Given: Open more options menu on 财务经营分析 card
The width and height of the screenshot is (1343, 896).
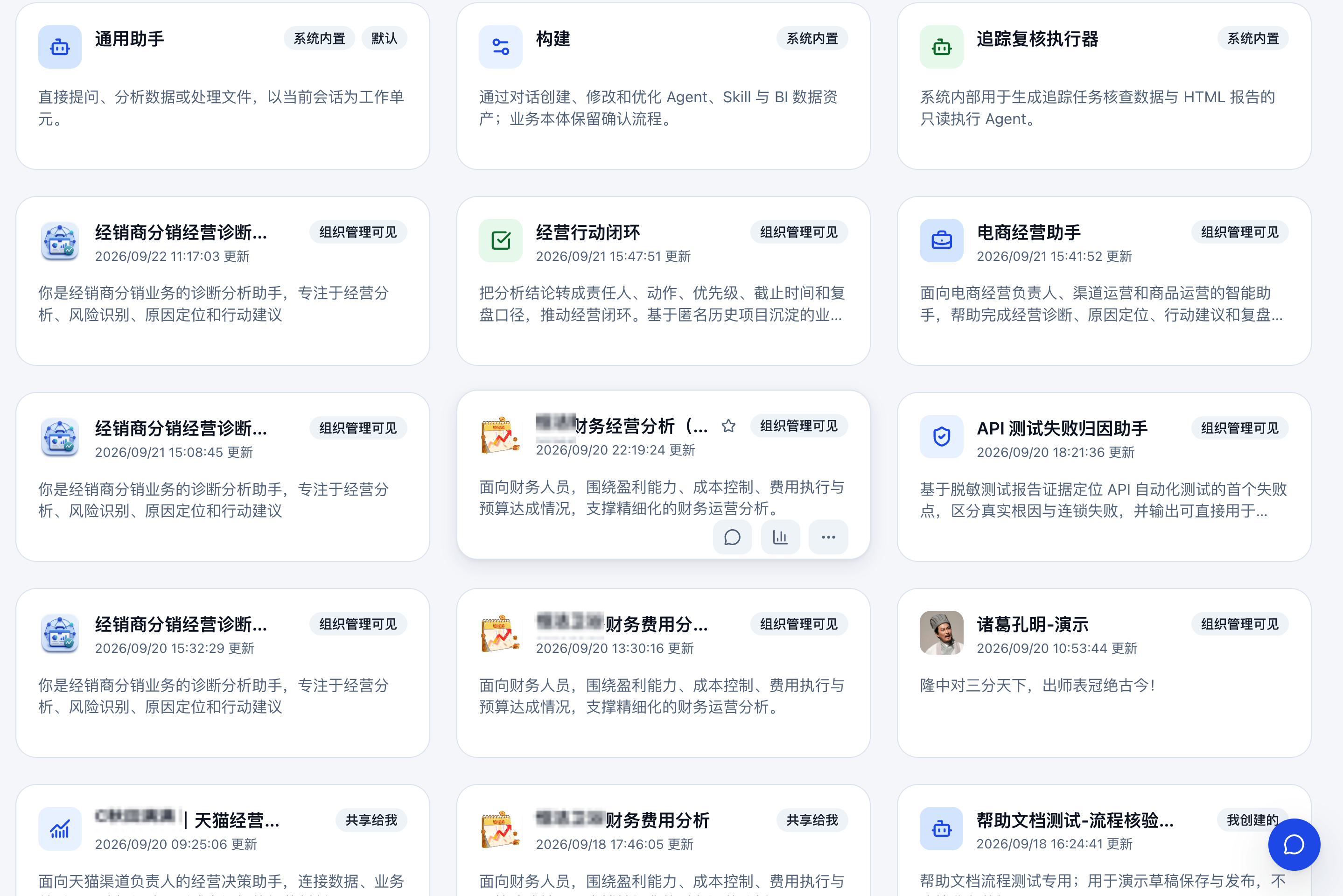Looking at the screenshot, I should 828,537.
